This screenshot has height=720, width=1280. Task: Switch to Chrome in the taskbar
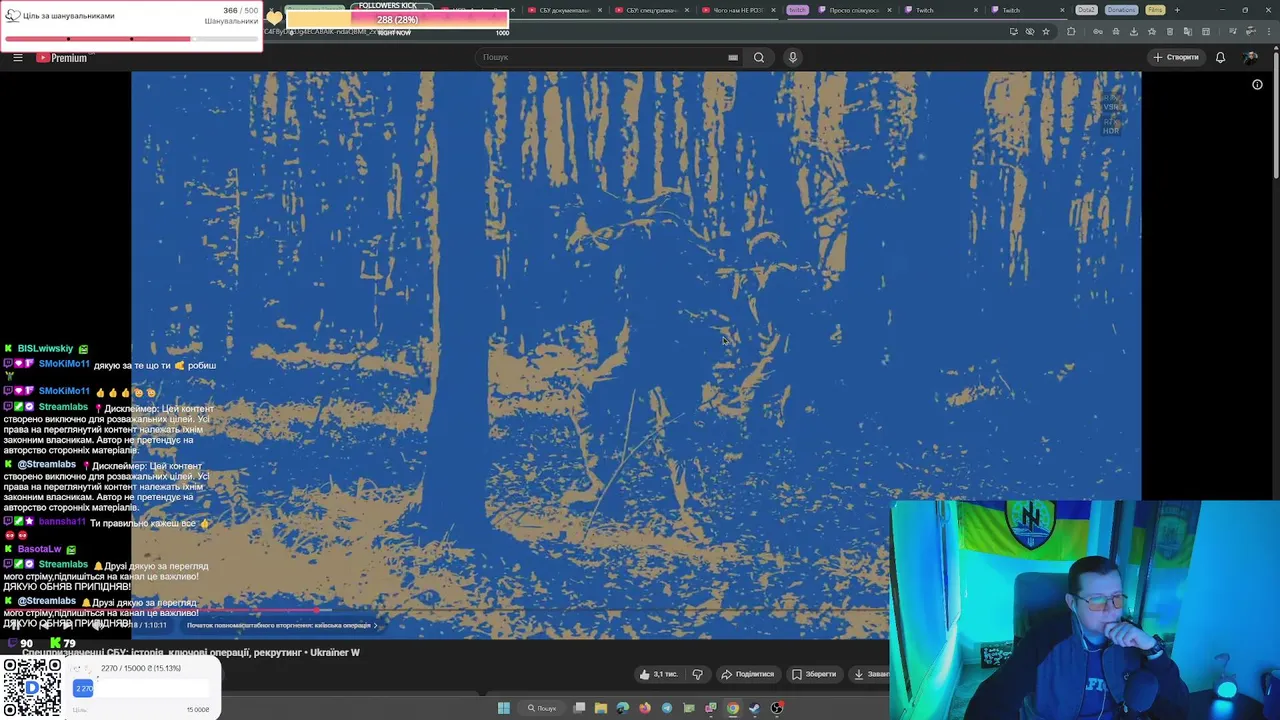(x=733, y=708)
